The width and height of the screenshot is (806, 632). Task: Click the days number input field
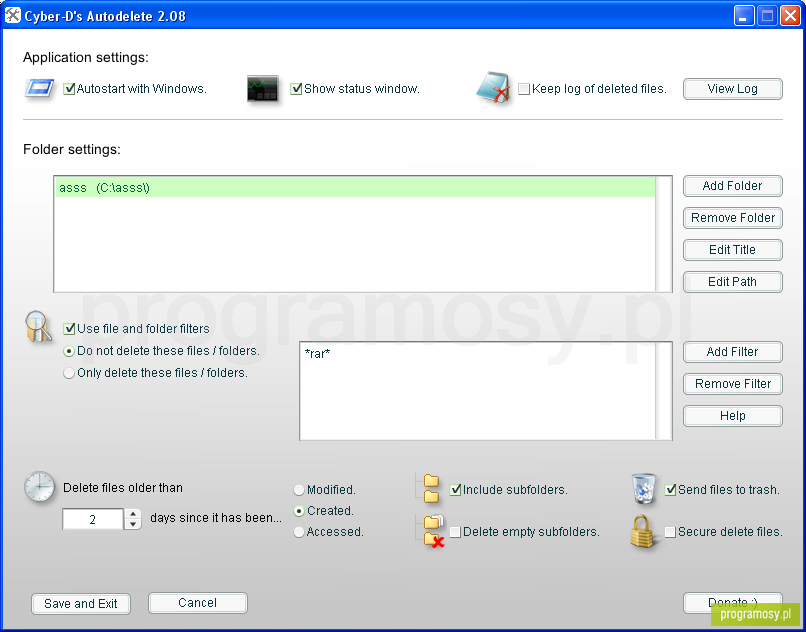[93, 520]
